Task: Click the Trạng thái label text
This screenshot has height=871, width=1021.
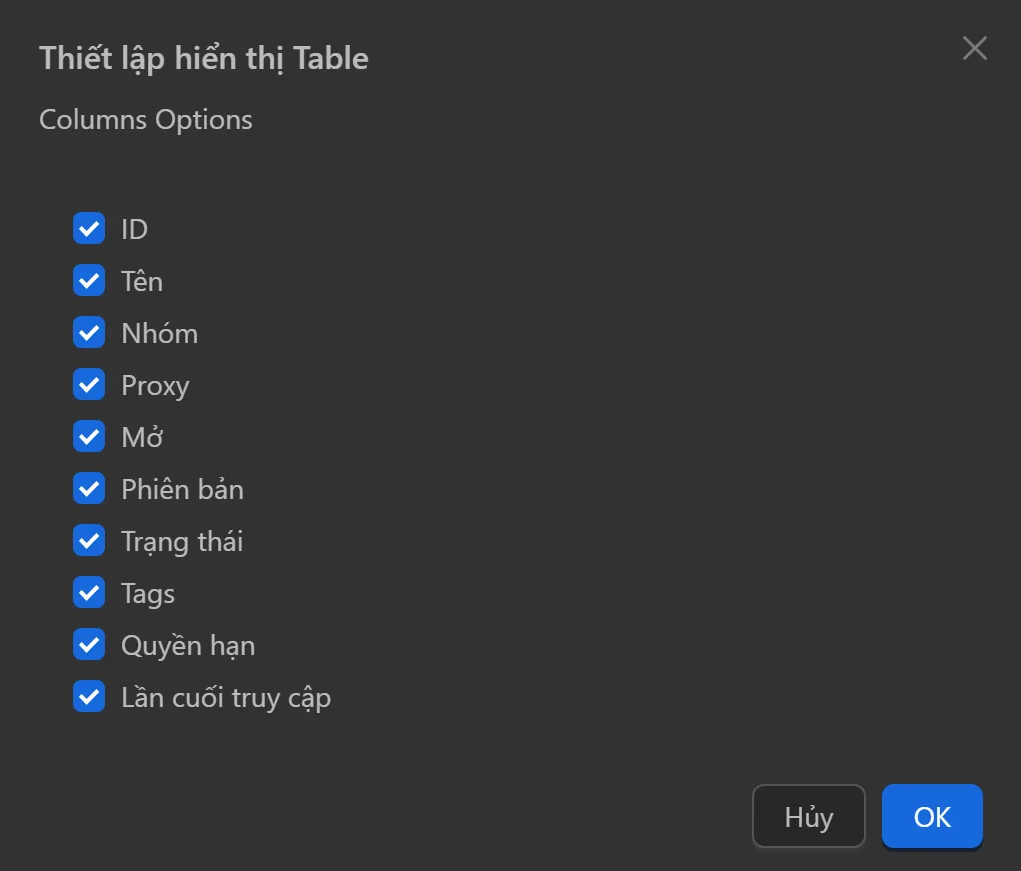Action: pos(182,540)
